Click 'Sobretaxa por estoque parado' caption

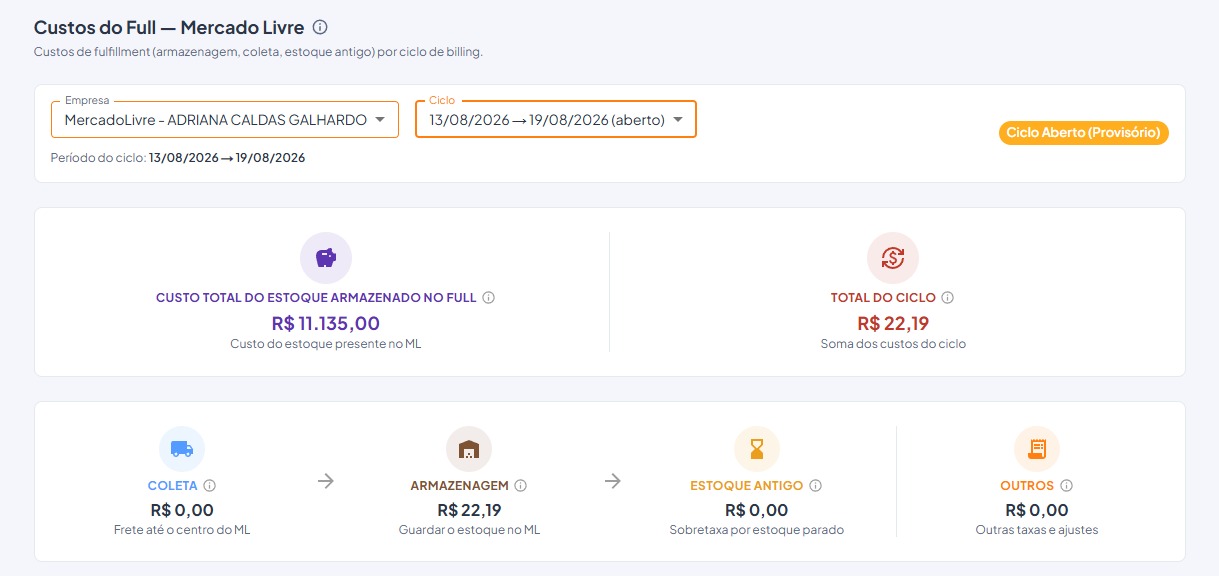click(x=756, y=530)
